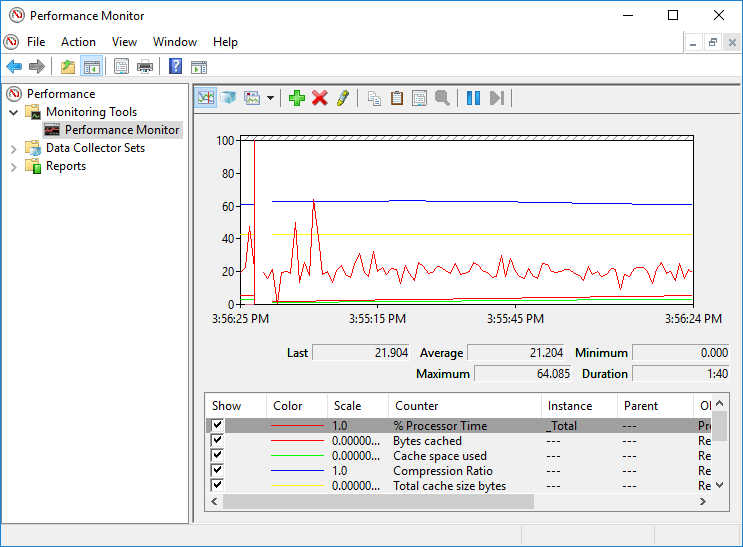Uncheck the Bytes cached counter checkbox
This screenshot has height=547, width=743.
[x=217, y=441]
